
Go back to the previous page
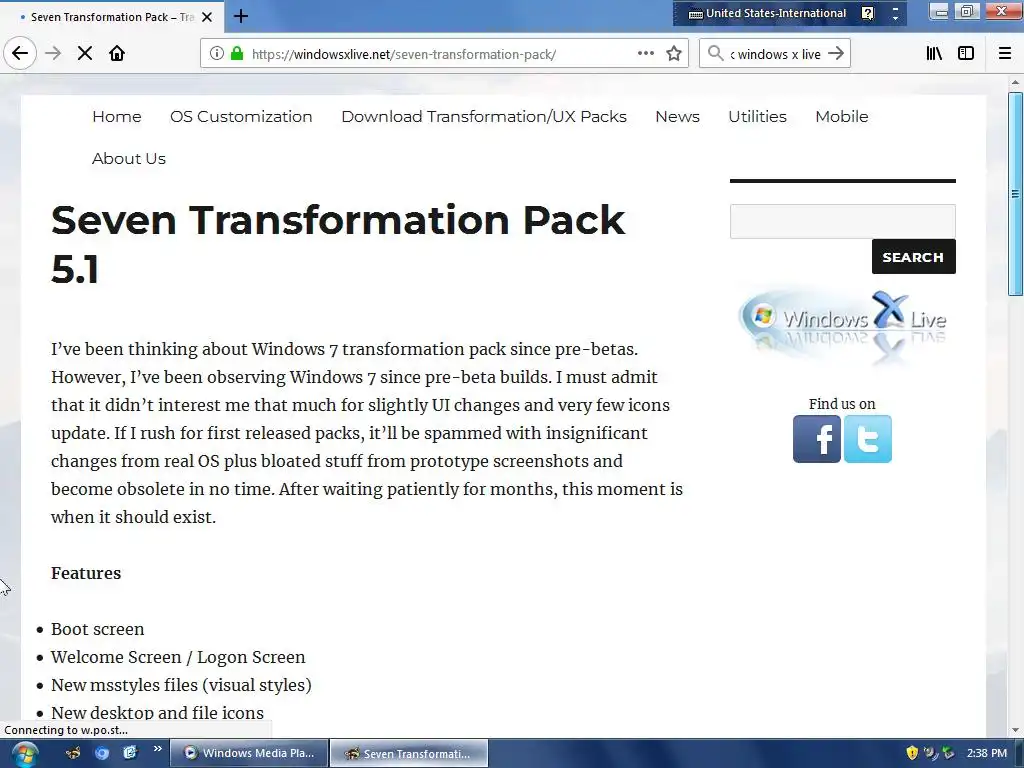(x=20, y=54)
